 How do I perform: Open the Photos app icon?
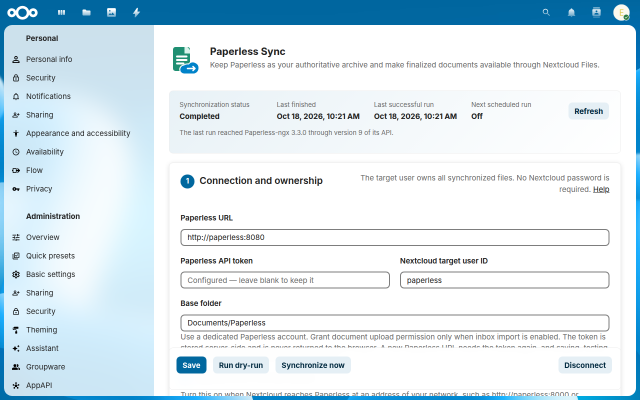coord(111,13)
